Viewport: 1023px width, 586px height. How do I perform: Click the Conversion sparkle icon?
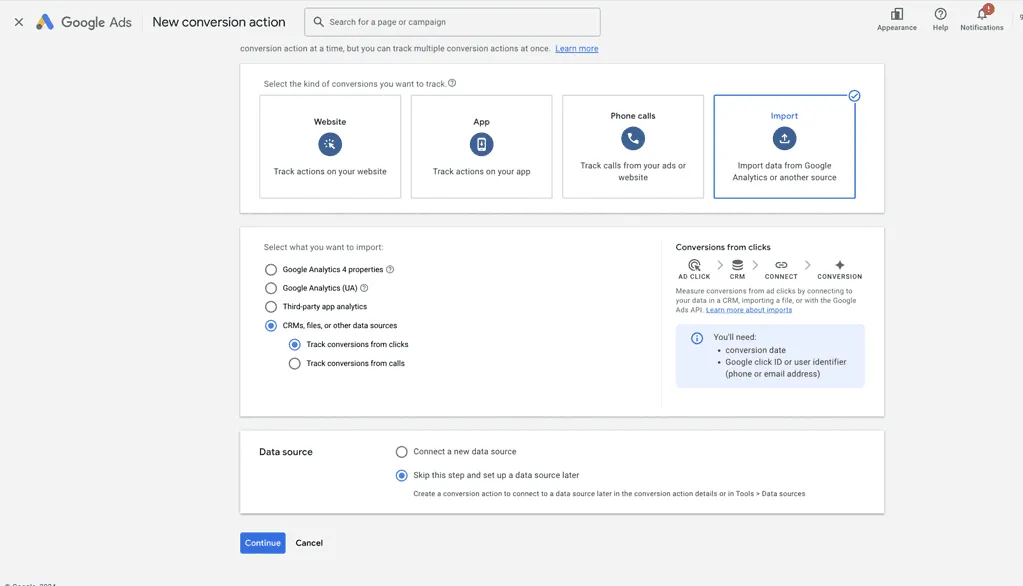coord(840,265)
